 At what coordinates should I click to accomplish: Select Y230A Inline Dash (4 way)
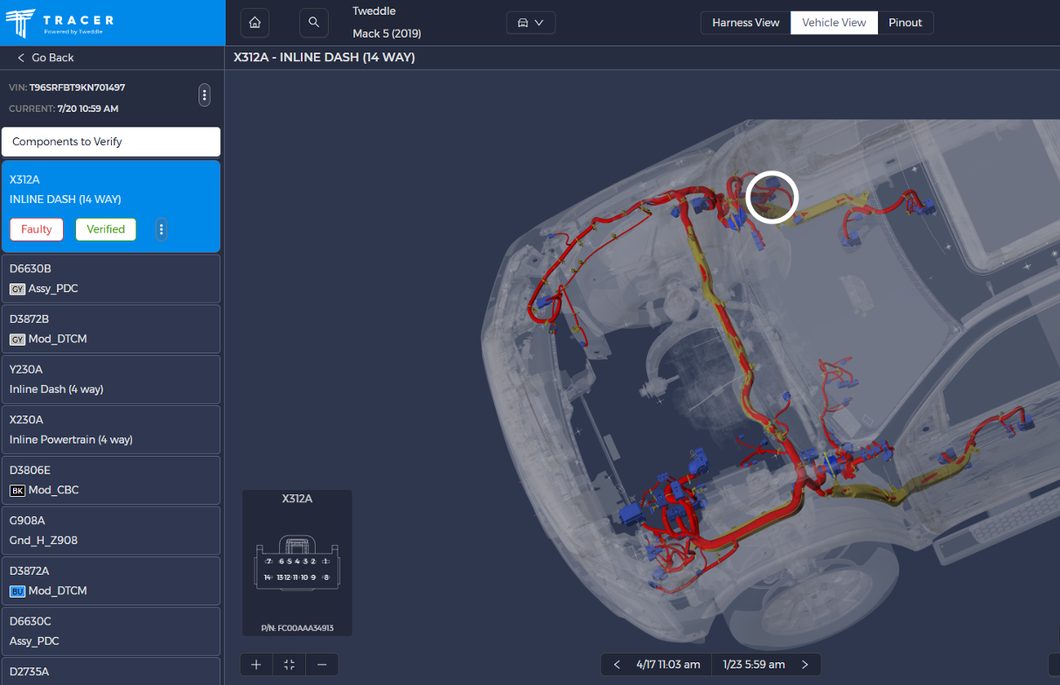pyautogui.click(x=111, y=379)
